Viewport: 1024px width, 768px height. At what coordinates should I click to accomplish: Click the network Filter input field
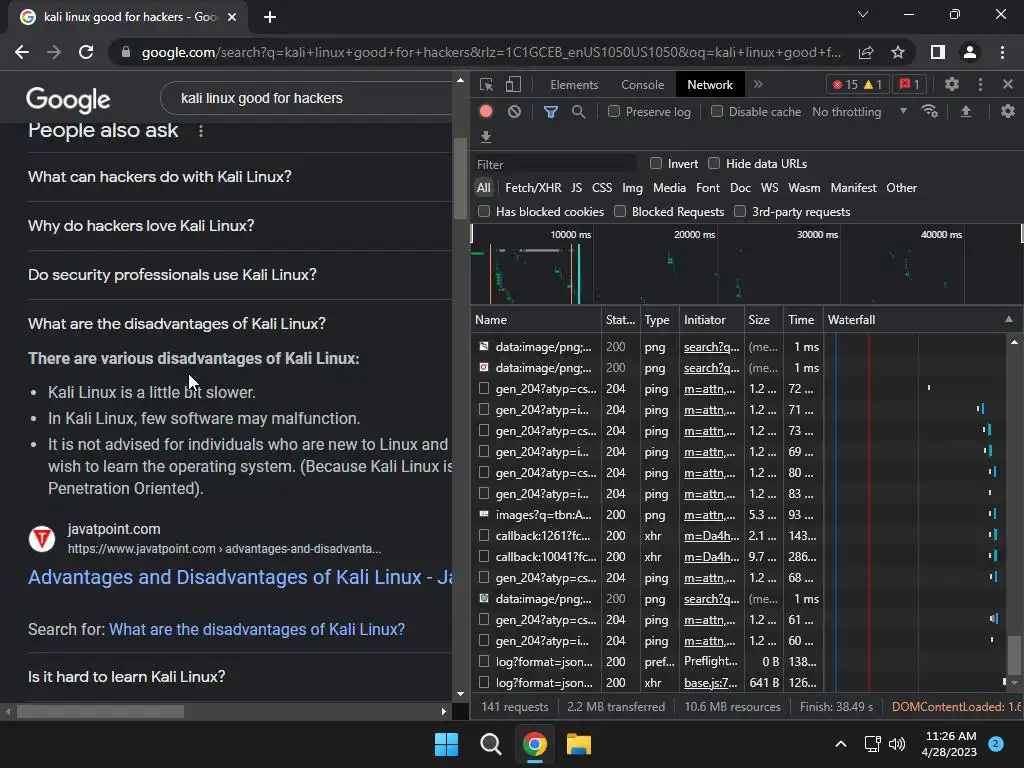pyautogui.click(x=555, y=164)
